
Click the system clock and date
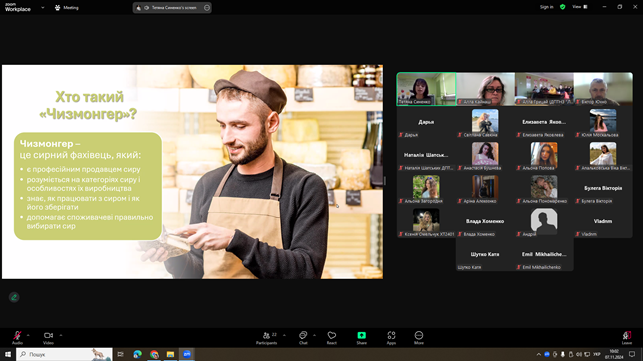point(614,354)
